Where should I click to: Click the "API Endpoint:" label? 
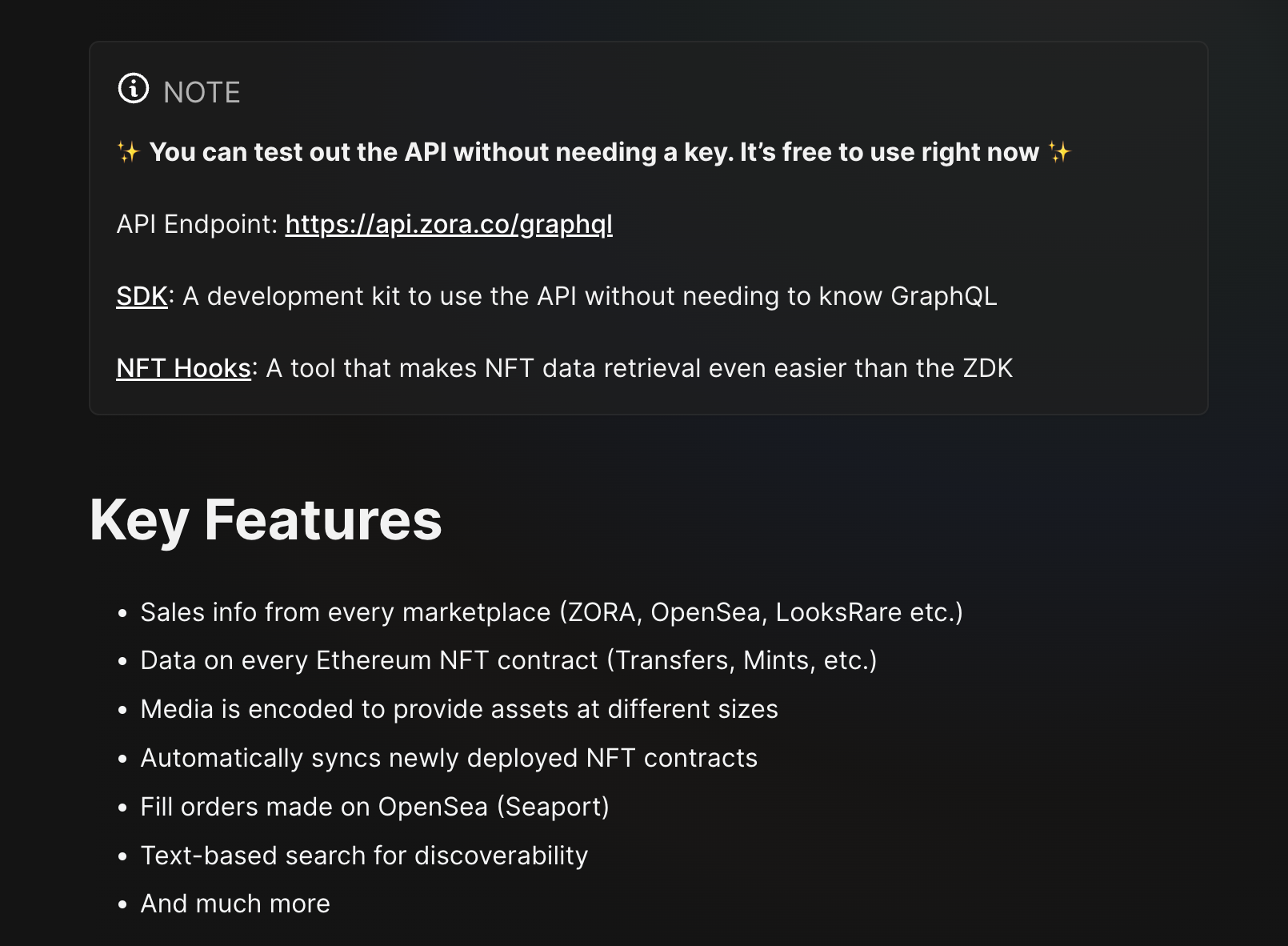197,224
